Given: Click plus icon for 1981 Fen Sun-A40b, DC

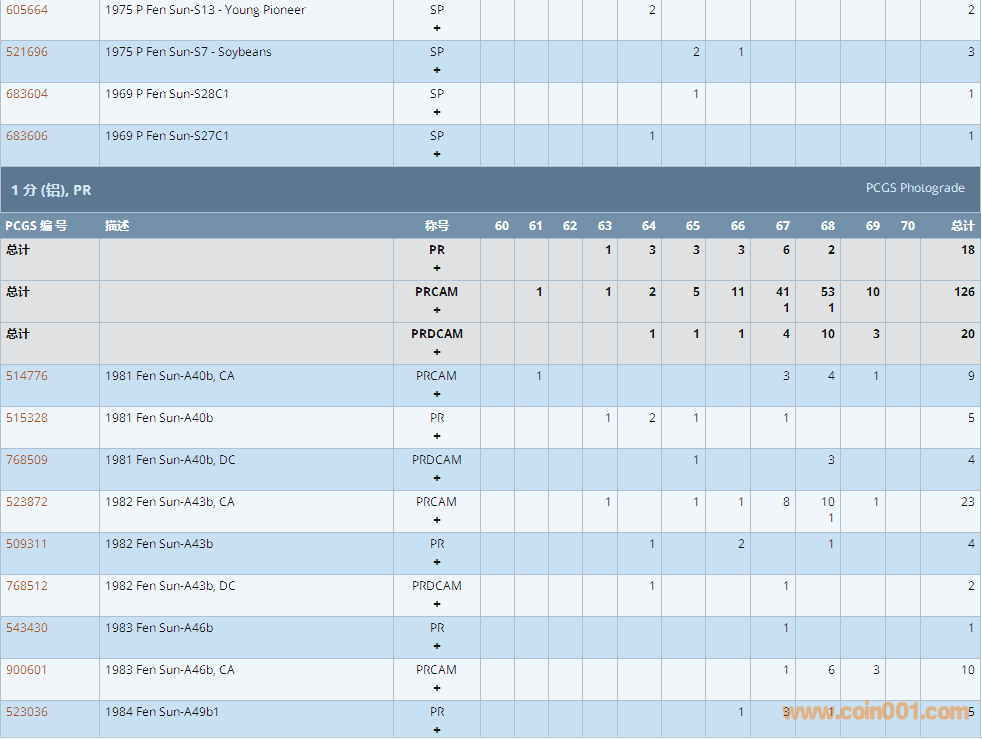Looking at the screenshot, I should (x=437, y=478).
